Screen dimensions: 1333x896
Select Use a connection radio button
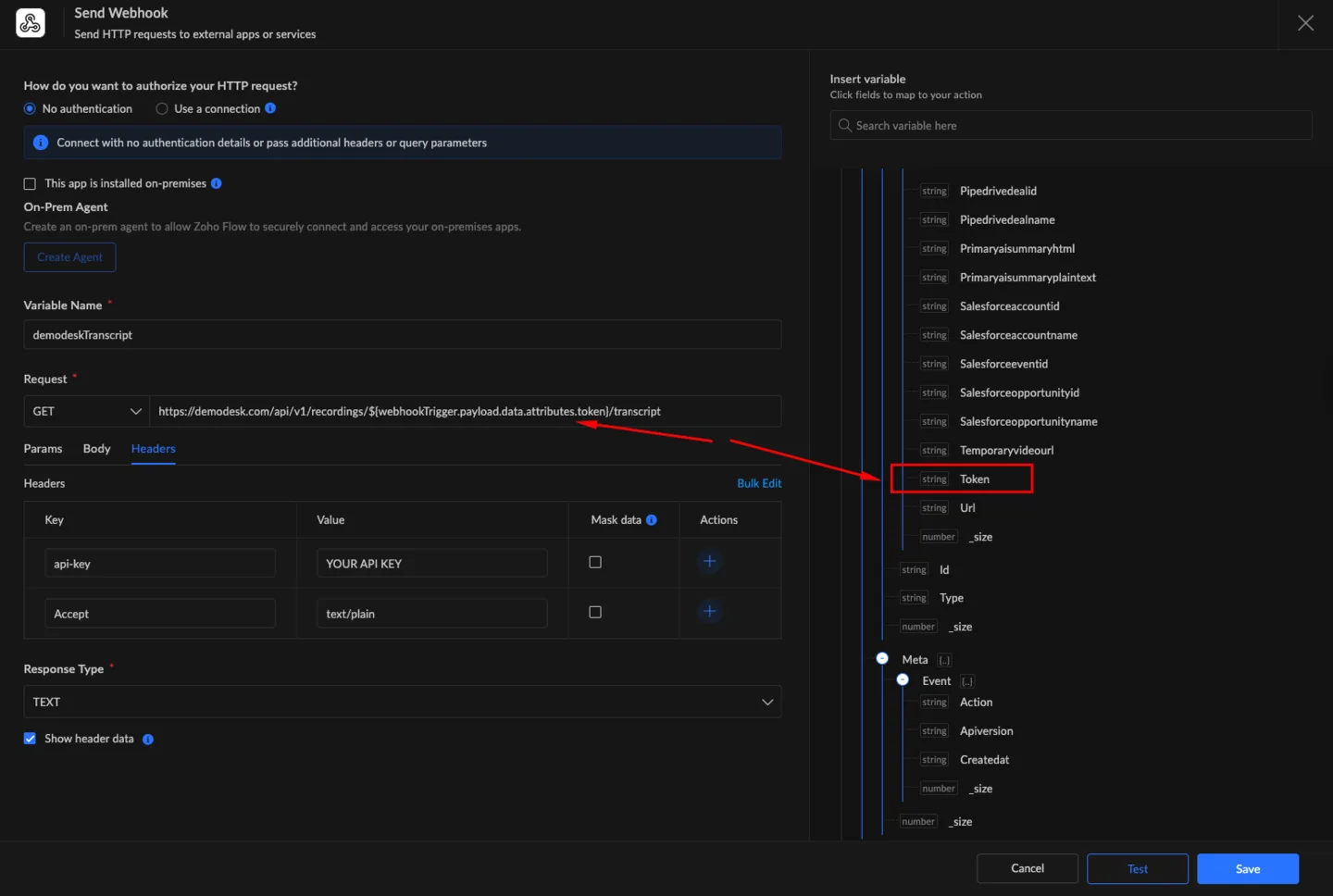(162, 108)
